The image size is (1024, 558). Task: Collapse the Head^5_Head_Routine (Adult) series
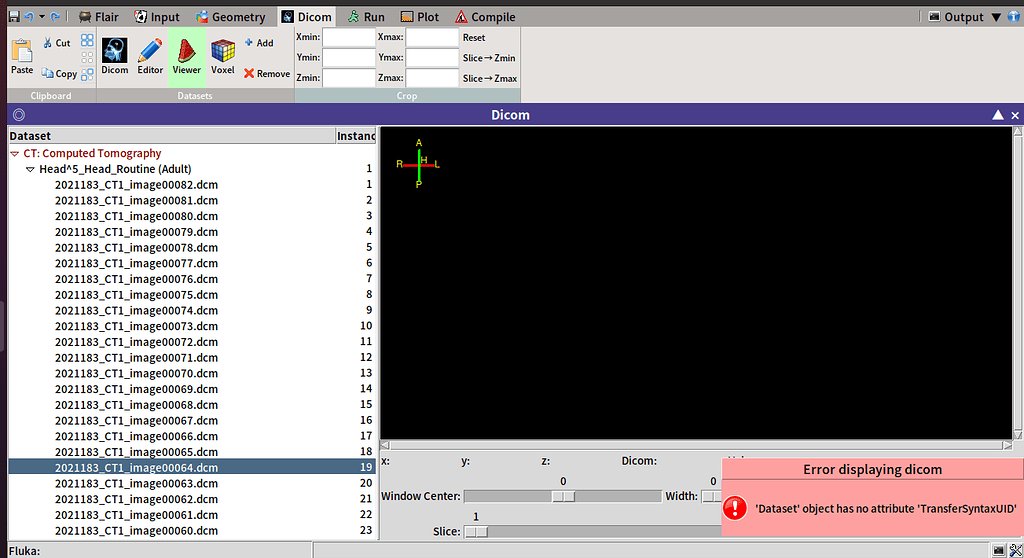pos(30,170)
